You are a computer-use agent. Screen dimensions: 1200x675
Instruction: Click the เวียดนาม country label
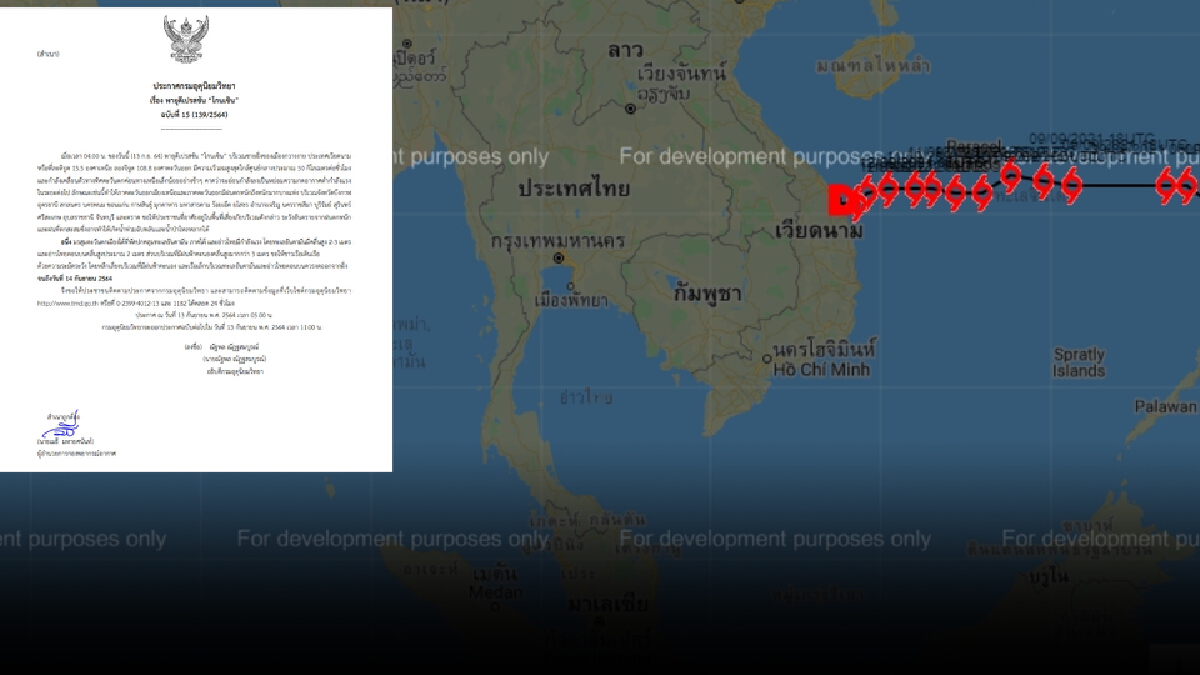point(817,231)
